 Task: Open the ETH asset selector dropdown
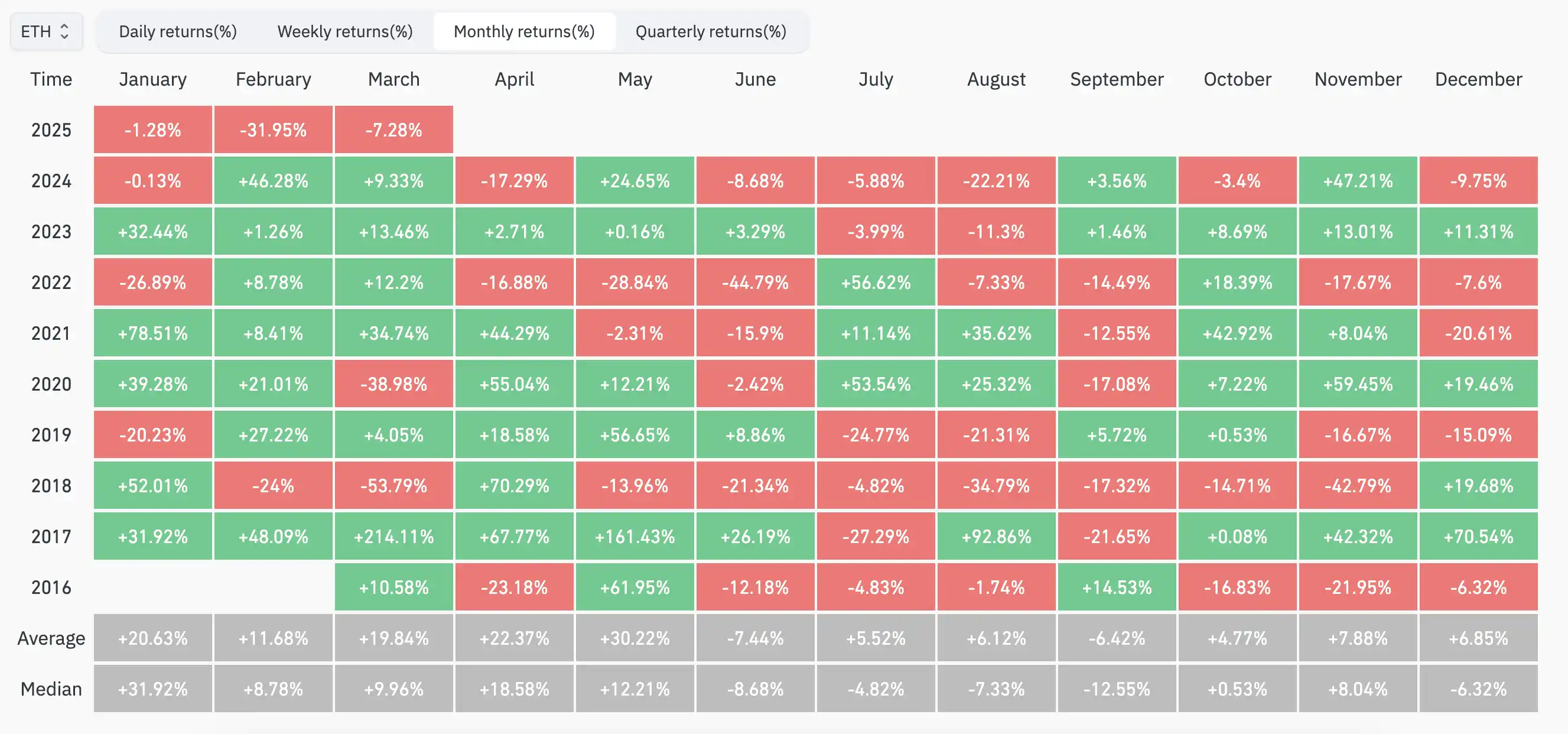point(46,31)
